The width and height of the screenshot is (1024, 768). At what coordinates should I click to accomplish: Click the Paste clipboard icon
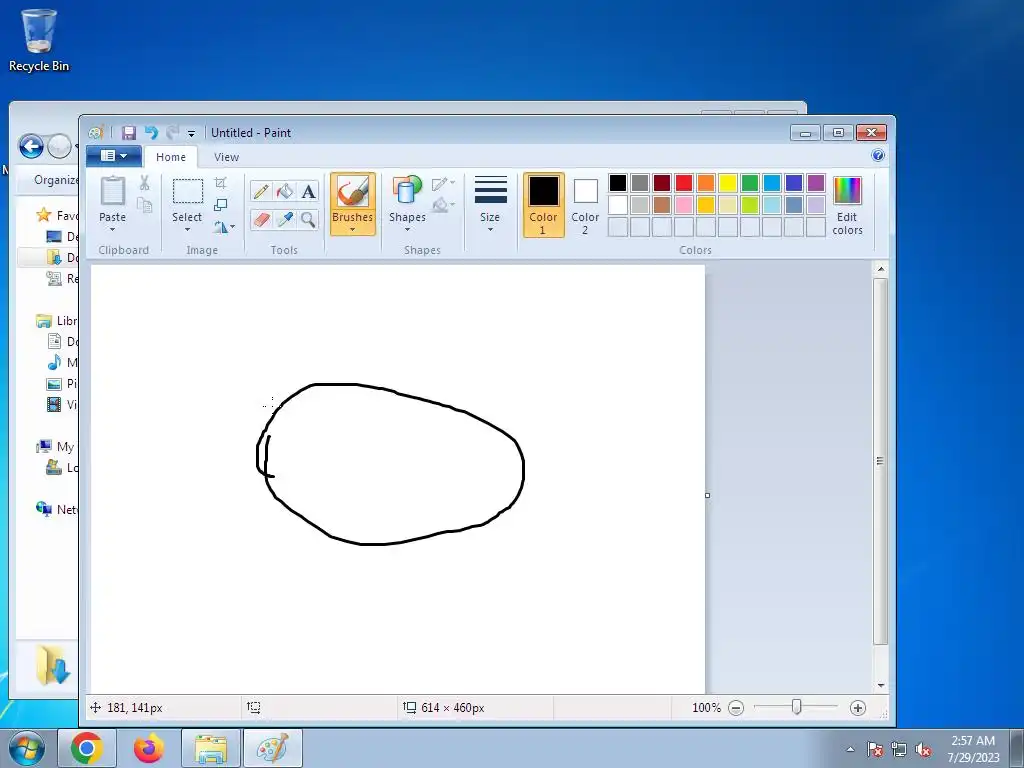pyautogui.click(x=112, y=191)
